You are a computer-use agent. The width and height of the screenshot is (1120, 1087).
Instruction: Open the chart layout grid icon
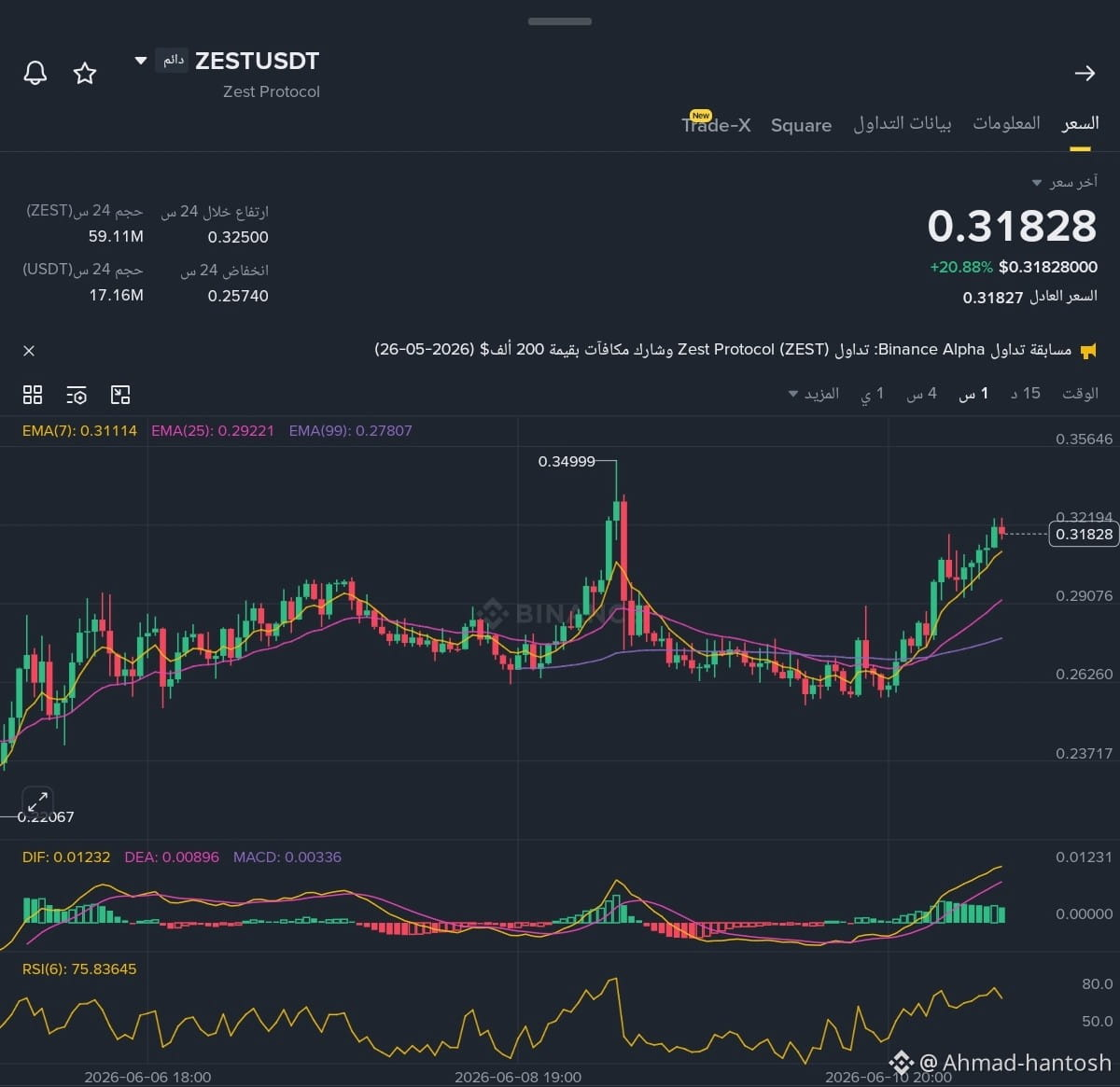33,395
